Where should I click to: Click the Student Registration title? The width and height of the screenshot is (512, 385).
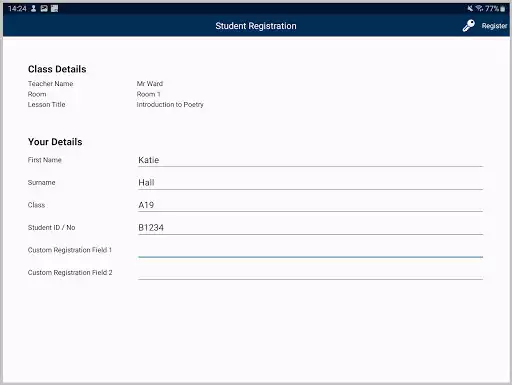(x=256, y=26)
